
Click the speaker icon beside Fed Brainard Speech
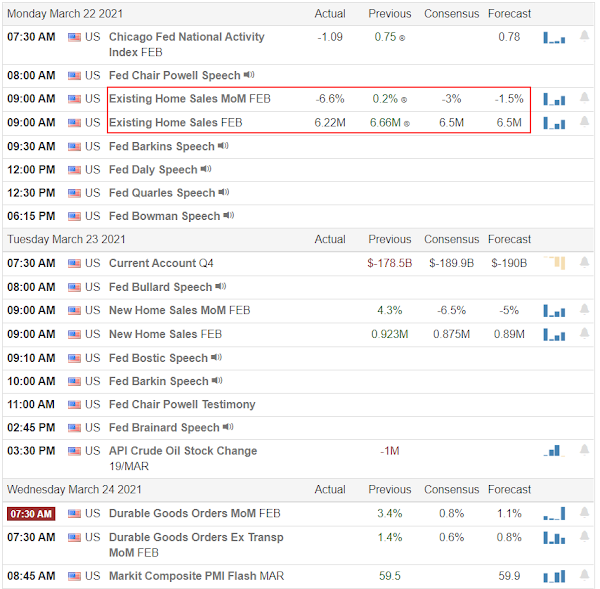228,426
